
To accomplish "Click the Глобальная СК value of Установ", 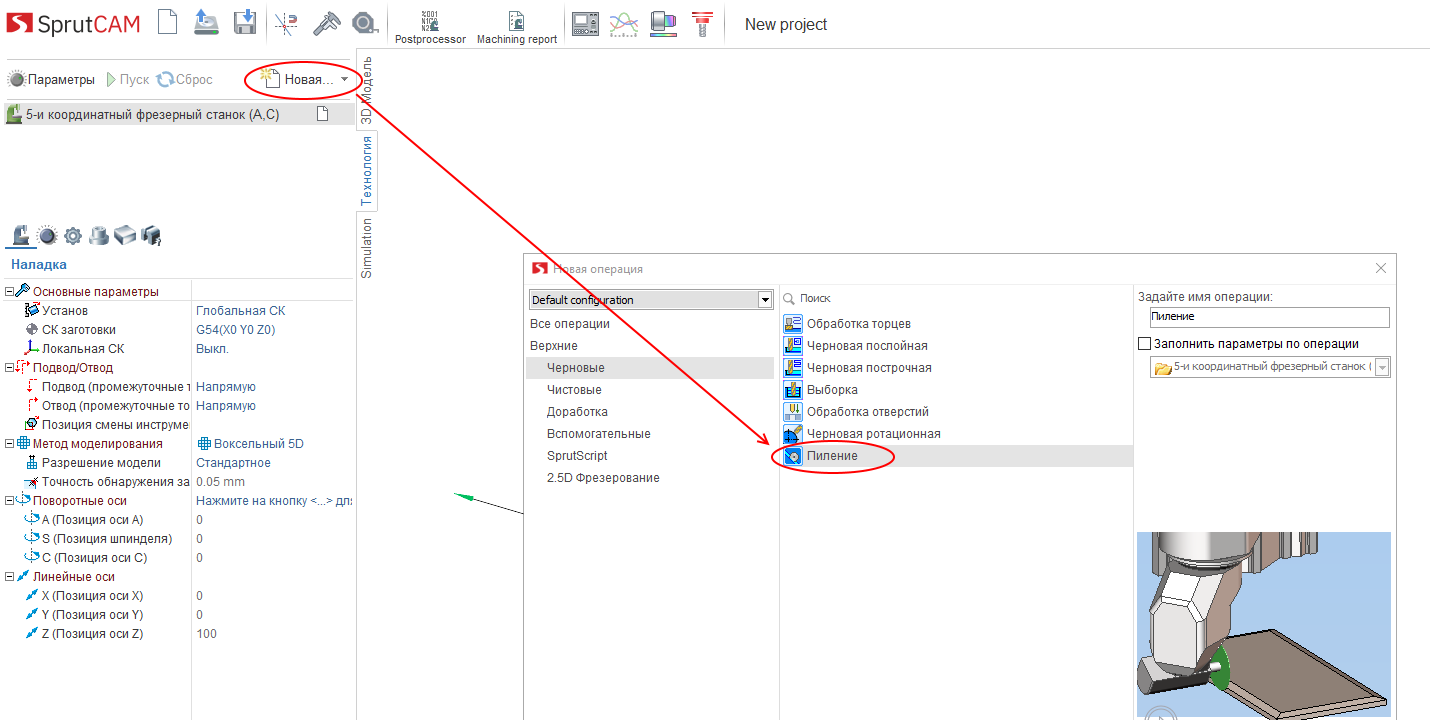I will [240, 311].
